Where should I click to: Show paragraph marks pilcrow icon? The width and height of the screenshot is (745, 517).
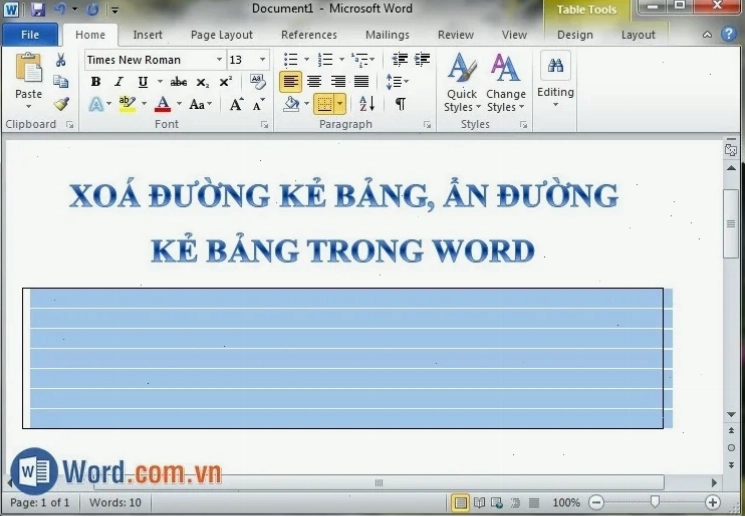(x=401, y=104)
